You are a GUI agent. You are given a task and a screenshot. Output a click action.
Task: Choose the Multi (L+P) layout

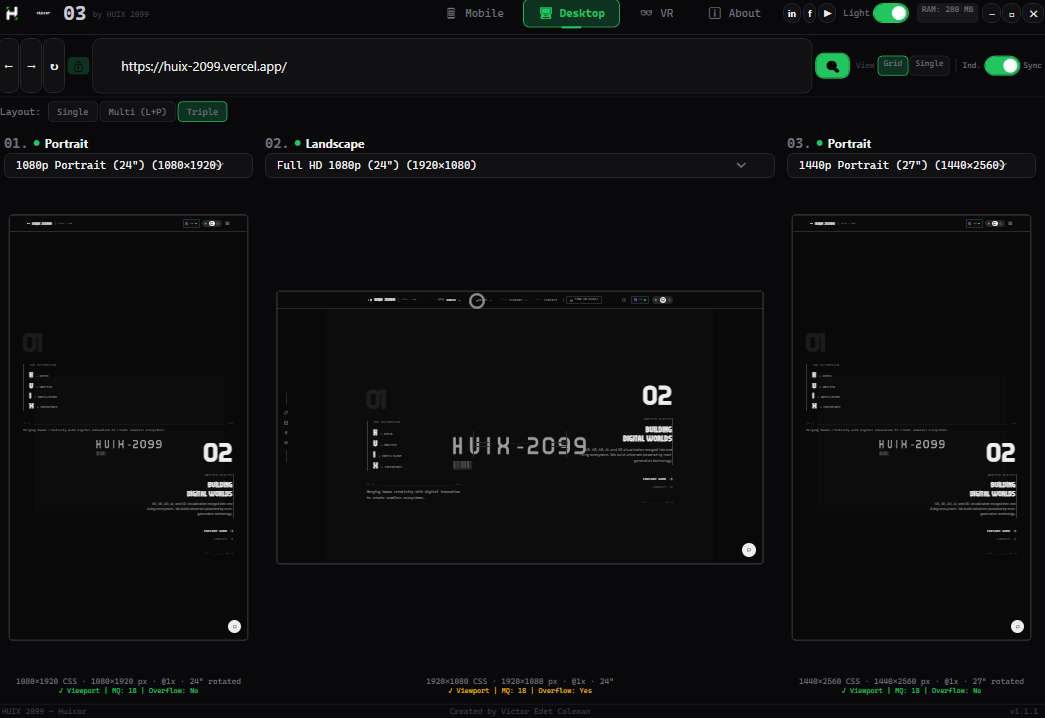[x=138, y=112]
